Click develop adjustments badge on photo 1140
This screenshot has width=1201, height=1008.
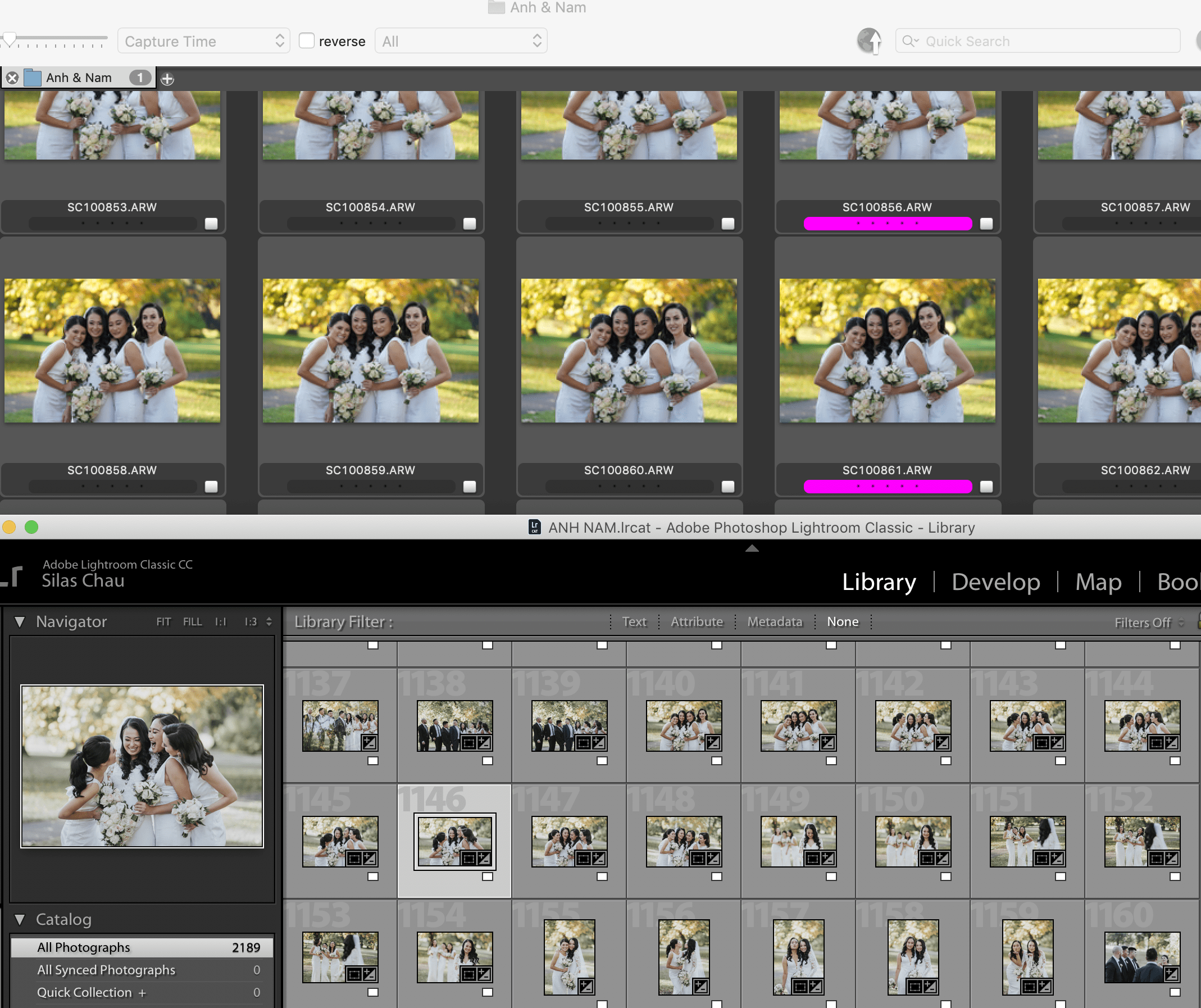click(x=713, y=743)
